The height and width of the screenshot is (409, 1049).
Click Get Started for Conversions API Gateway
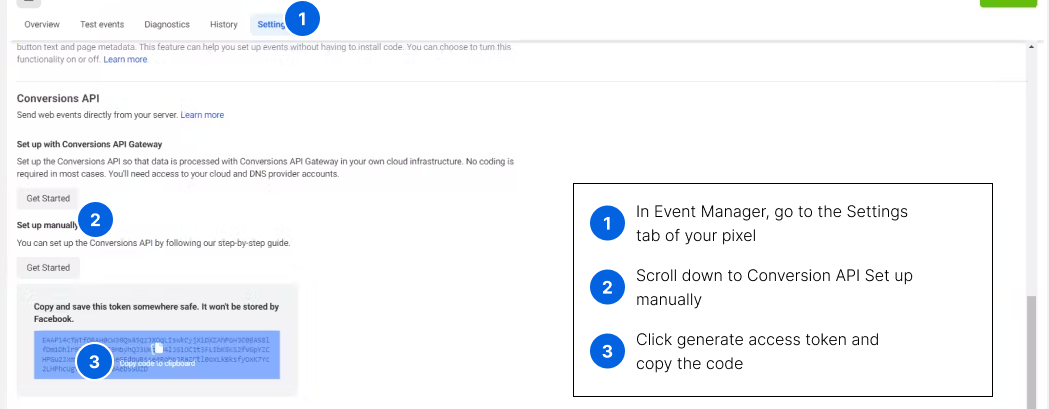click(48, 198)
